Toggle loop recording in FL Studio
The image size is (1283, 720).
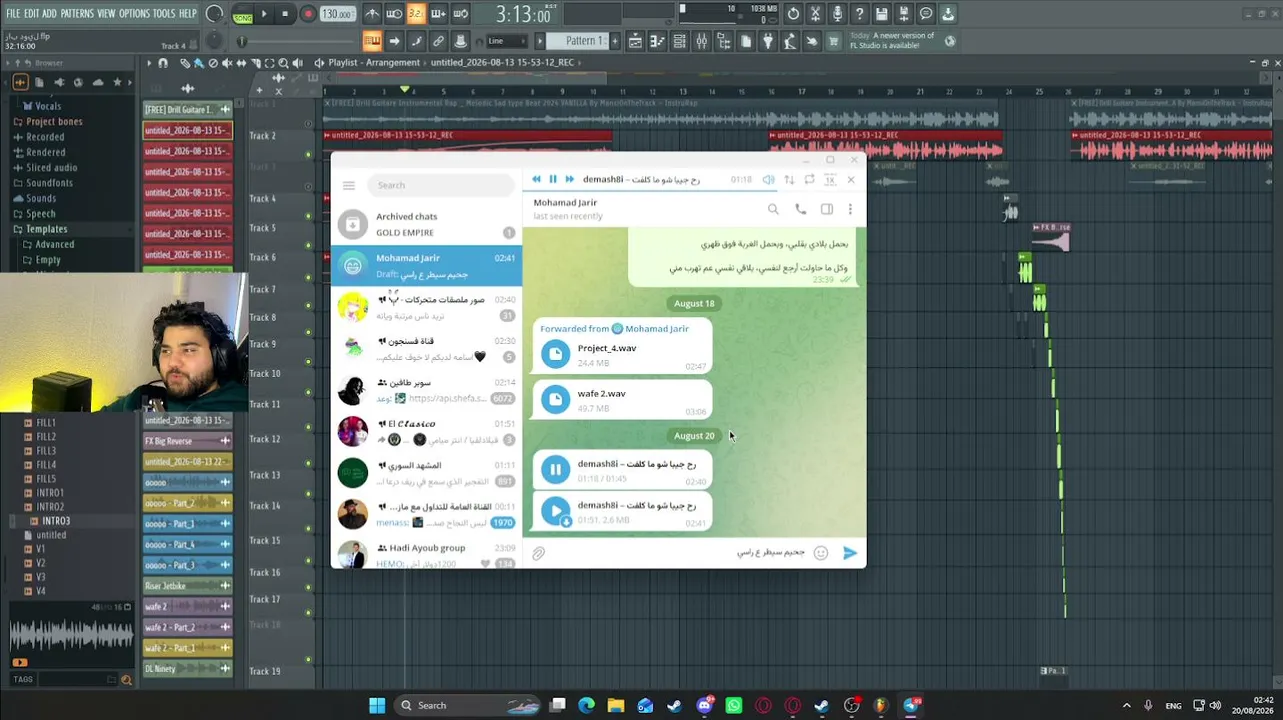coord(460,14)
